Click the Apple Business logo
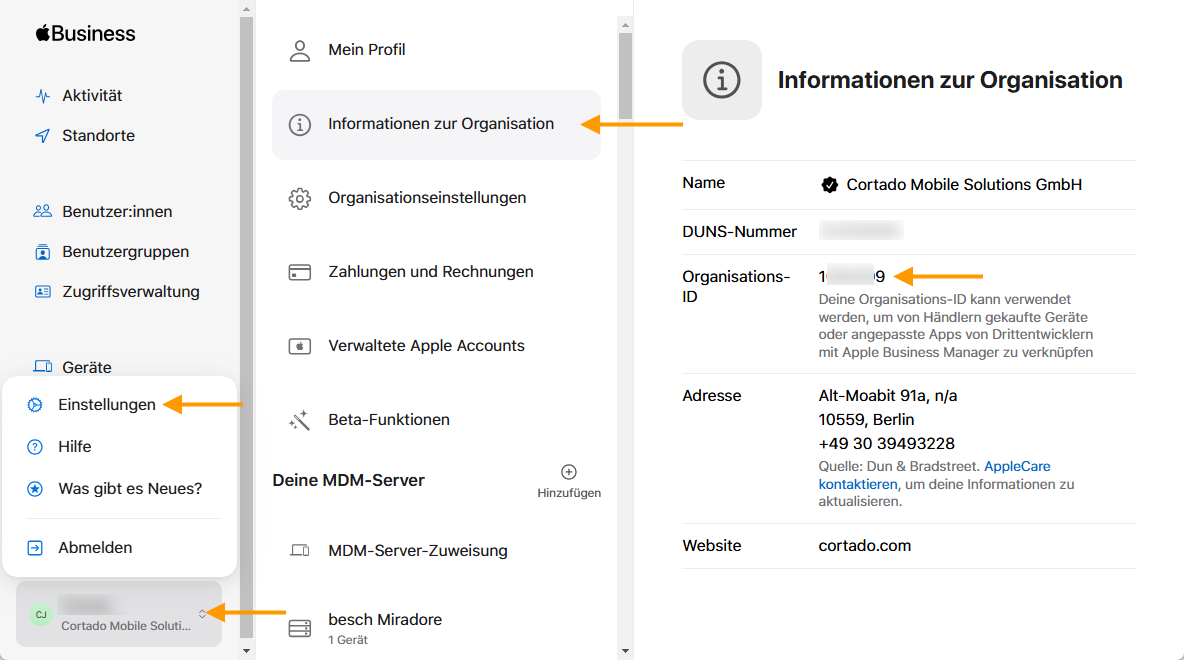The width and height of the screenshot is (1184, 660). point(85,33)
